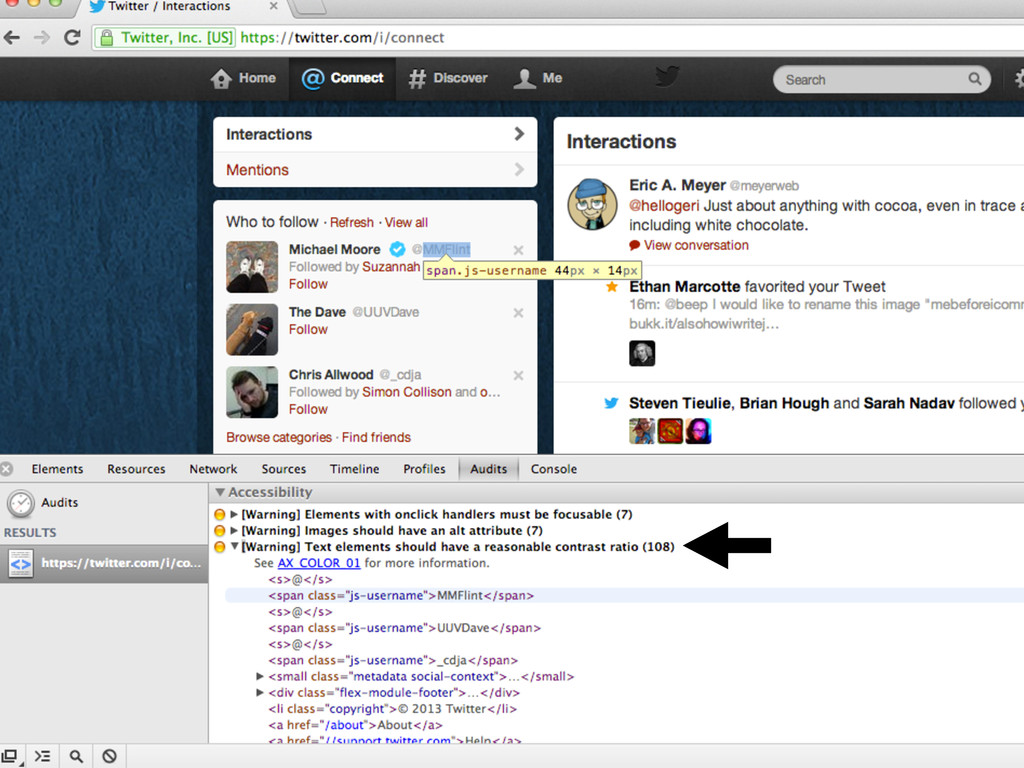
Task: Click the DevTools search magnifier icon
Action: 76,756
